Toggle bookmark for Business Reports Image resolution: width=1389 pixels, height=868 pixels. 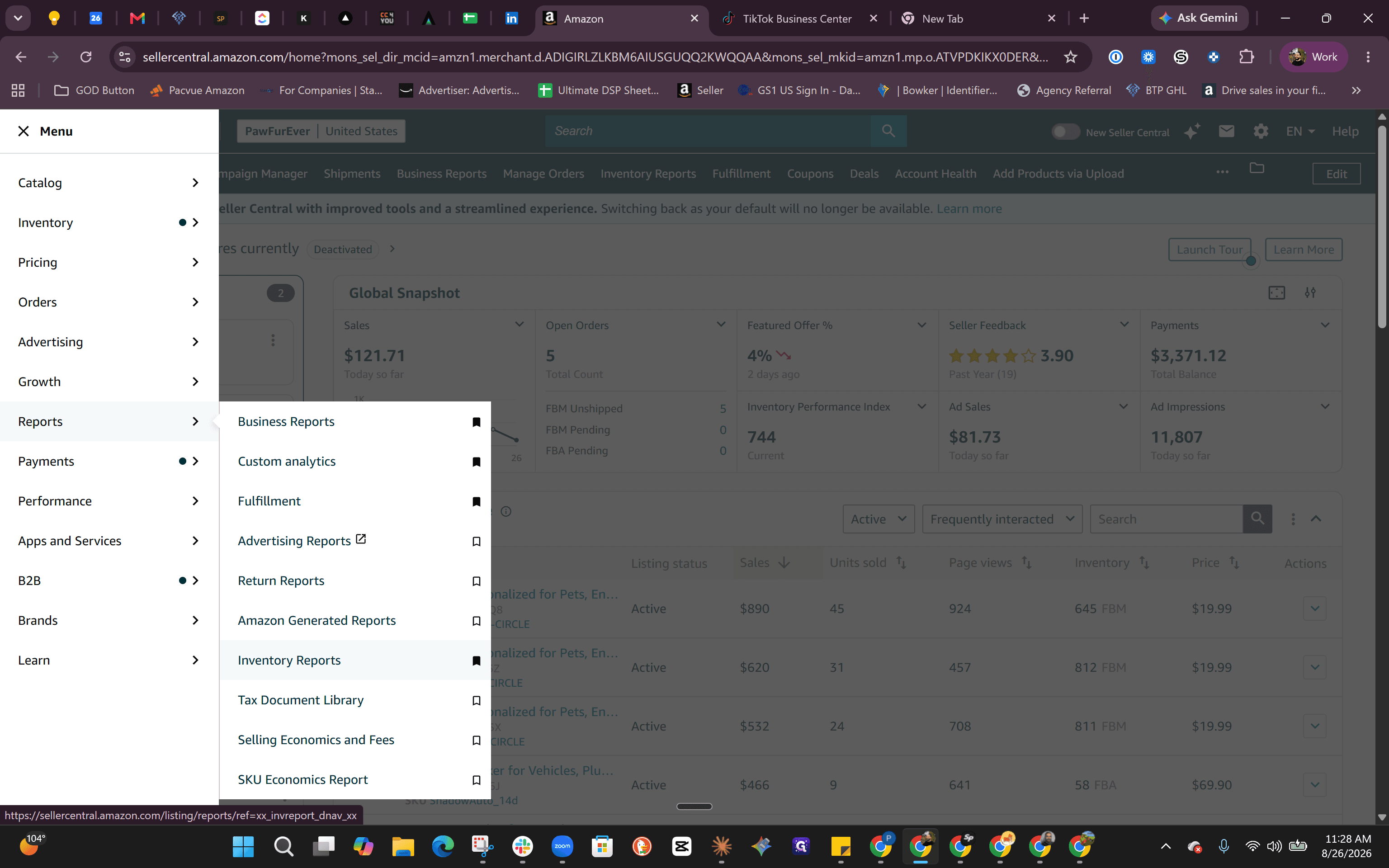pos(476,422)
